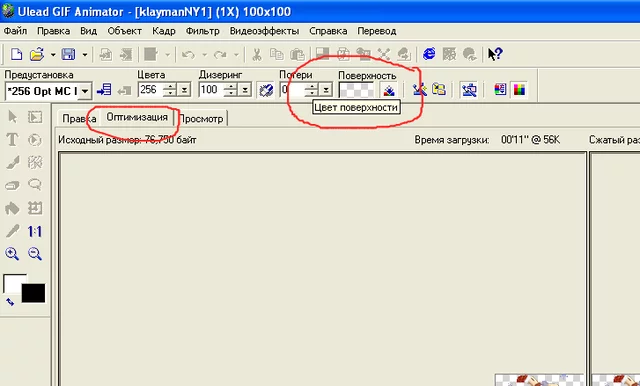Click the Исходный размер 76,750 байт text

point(127,140)
